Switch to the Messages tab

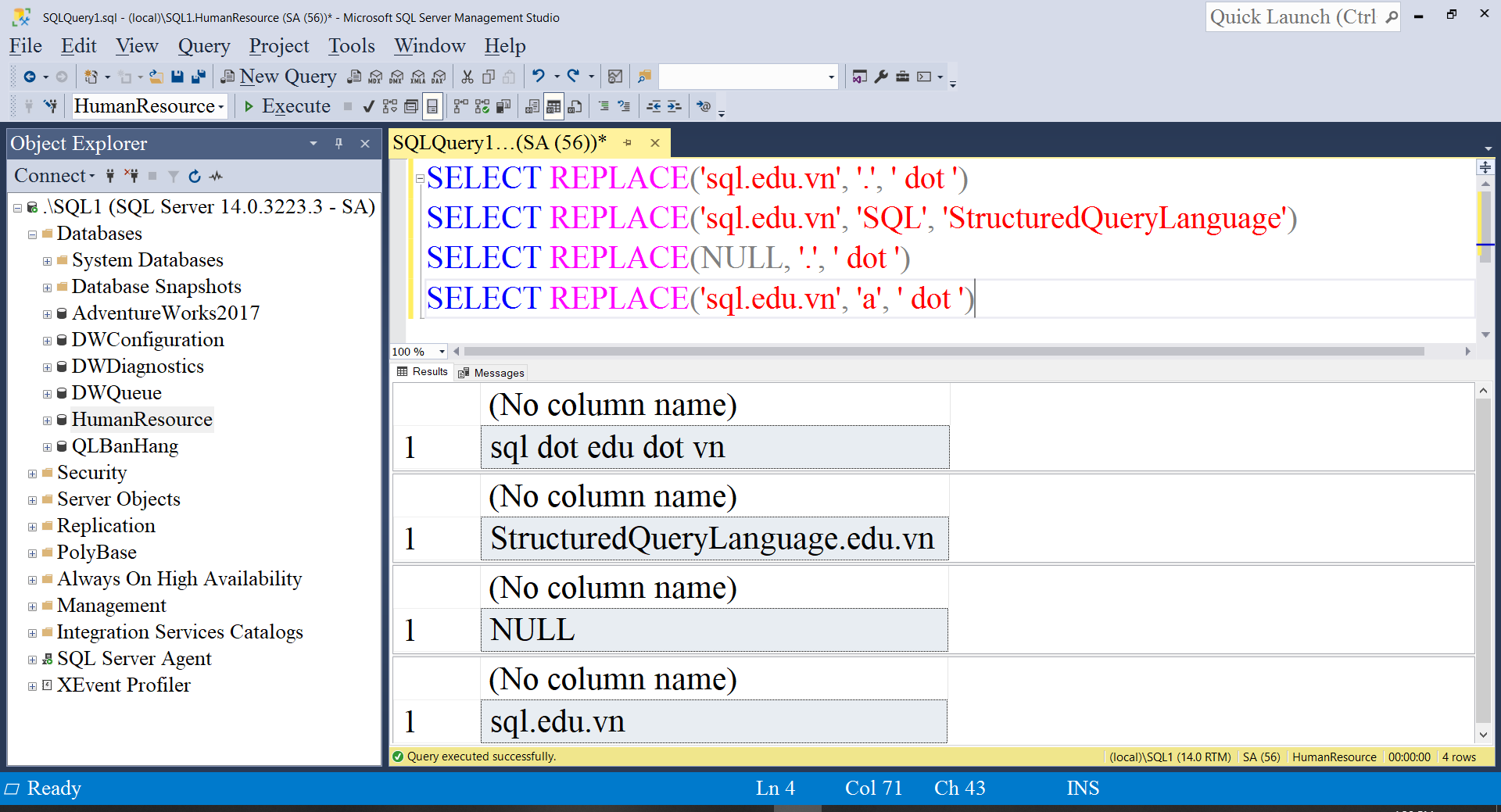point(491,373)
